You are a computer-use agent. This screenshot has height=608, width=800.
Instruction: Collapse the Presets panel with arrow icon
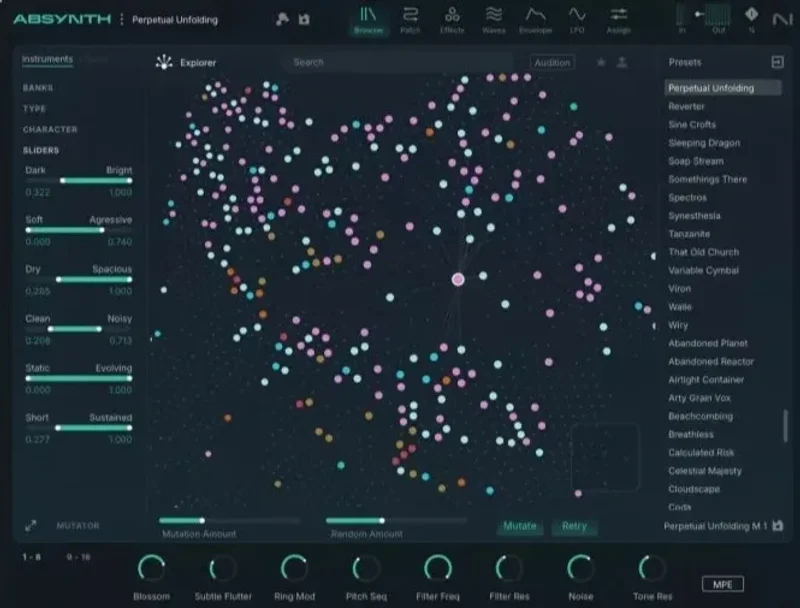click(x=777, y=62)
